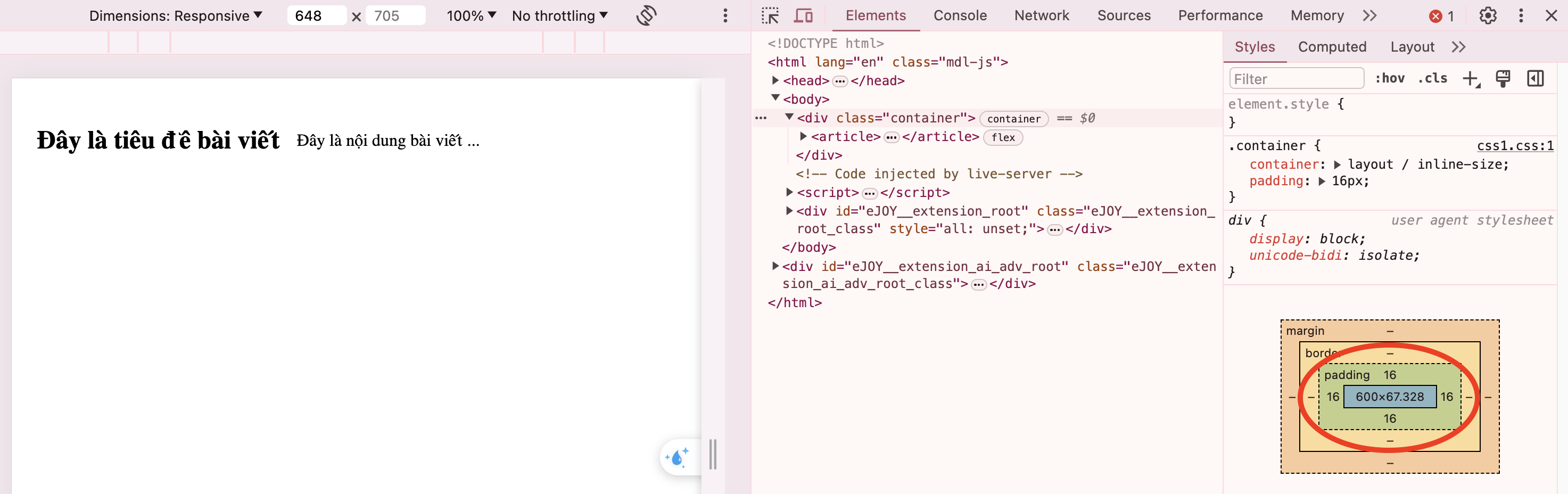Expand the padding property value triangle
Screen dimensions: 1568x494
(x=1322, y=182)
